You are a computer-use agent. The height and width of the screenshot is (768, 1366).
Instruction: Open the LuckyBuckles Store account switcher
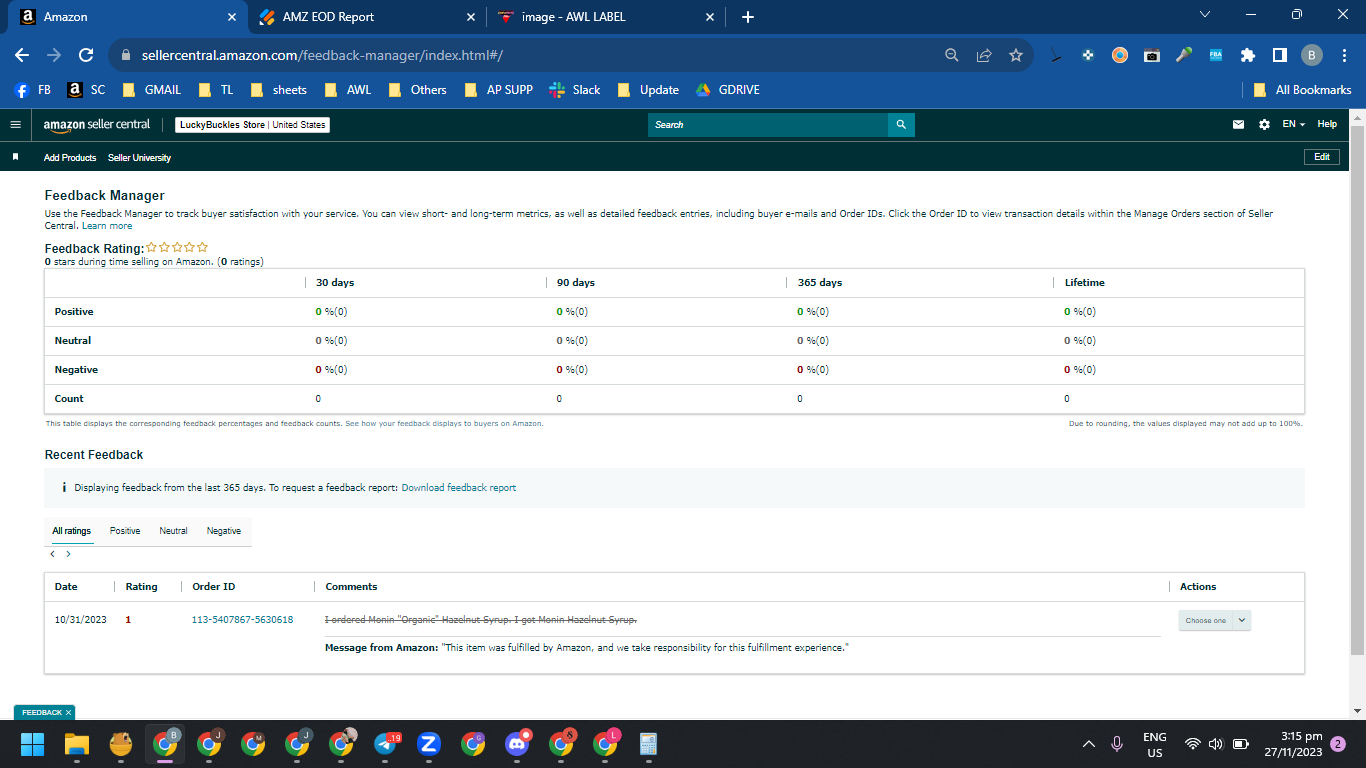tap(252, 125)
